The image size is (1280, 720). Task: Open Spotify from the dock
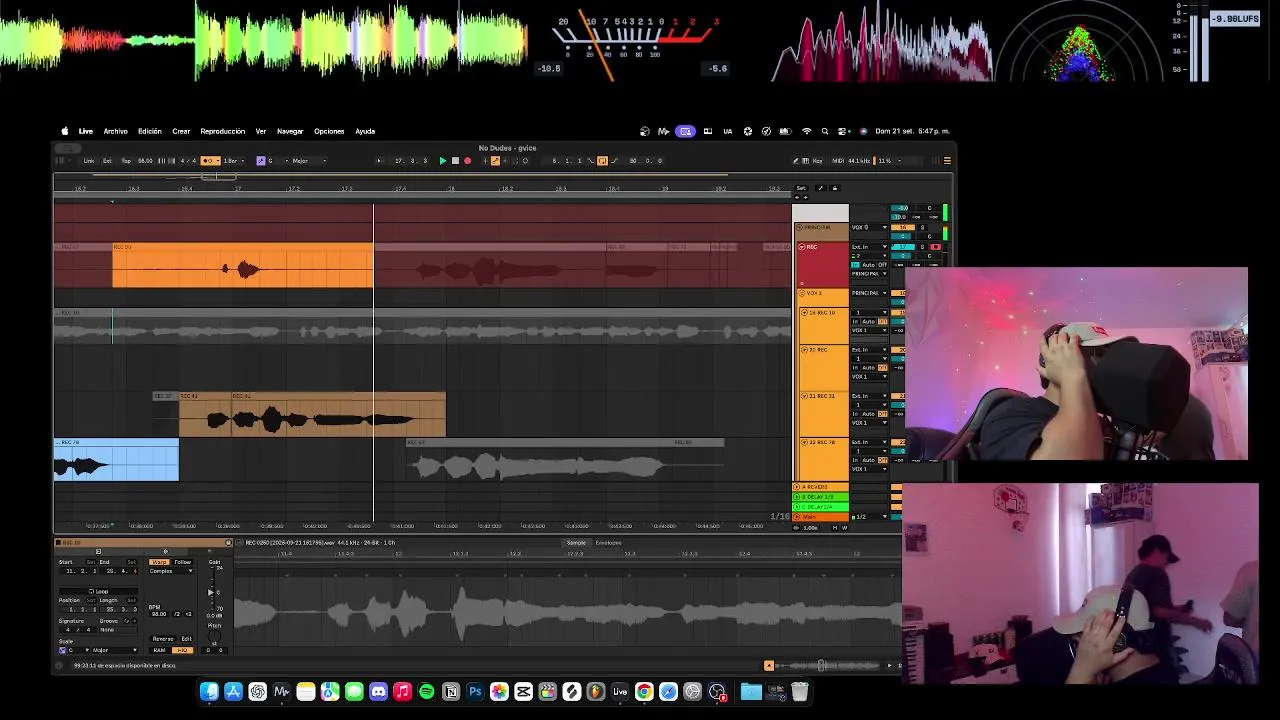(427, 691)
